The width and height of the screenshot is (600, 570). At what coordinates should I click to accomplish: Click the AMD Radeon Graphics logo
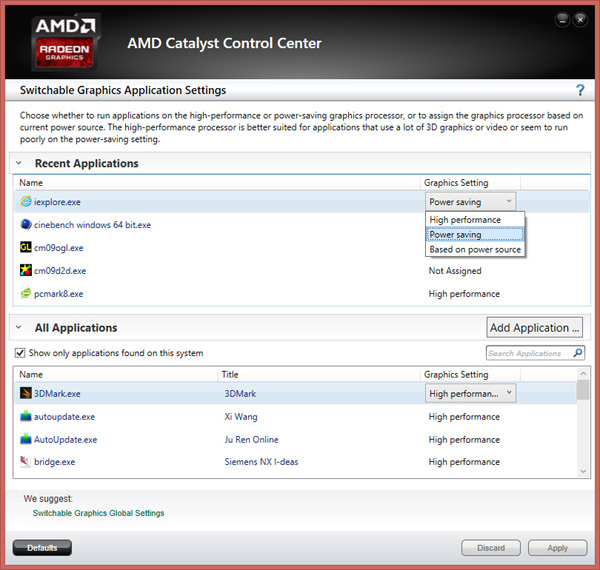pos(65,42)
